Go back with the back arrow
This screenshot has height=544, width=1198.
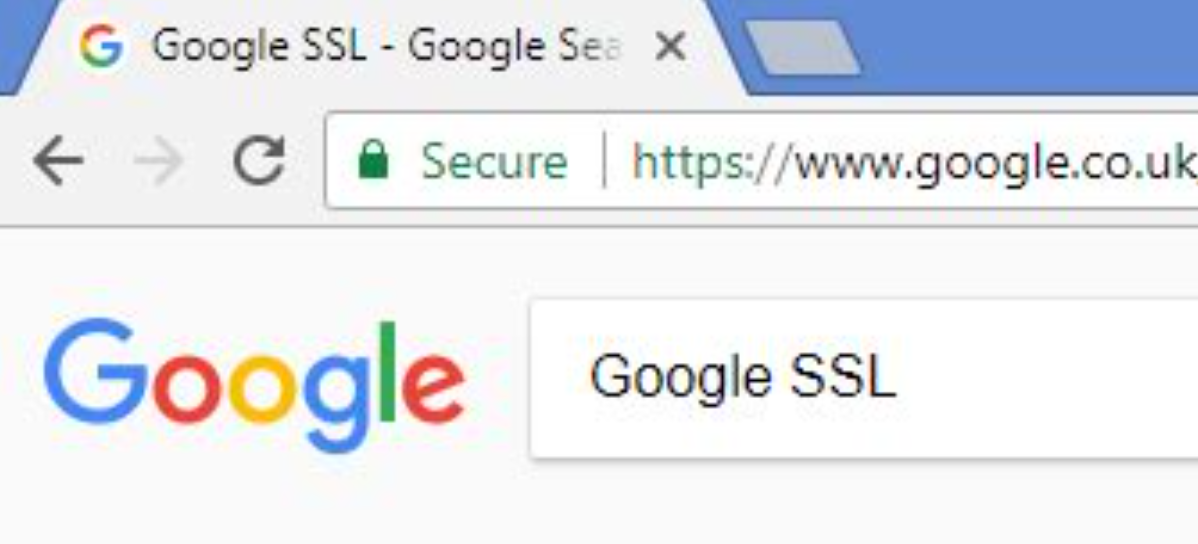pyautogui.click(x=57, y=161)
